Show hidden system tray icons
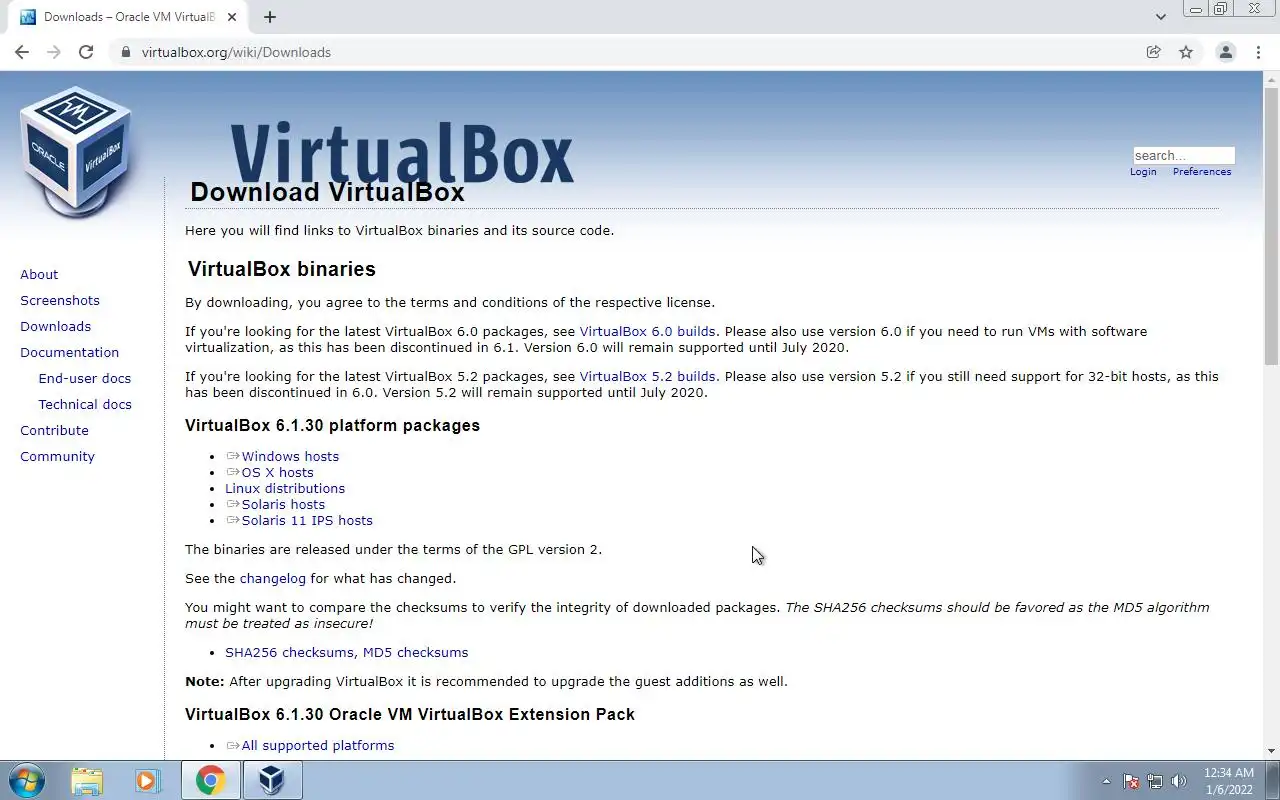Image resolution: width=1280 pixels, height=800 pixels. pos(1106,781)
